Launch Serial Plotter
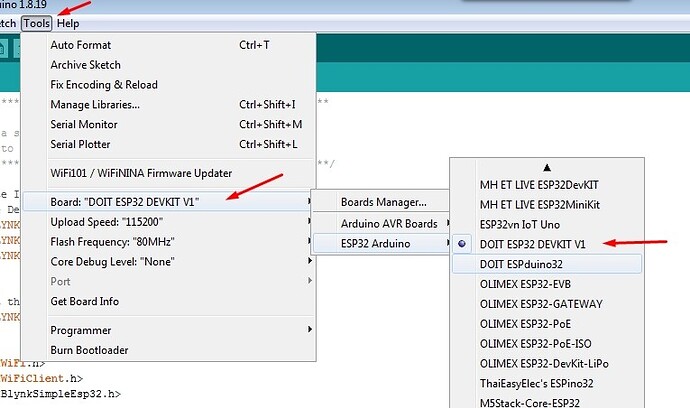This screenshot has height=408, width=690. coord(169,144)
